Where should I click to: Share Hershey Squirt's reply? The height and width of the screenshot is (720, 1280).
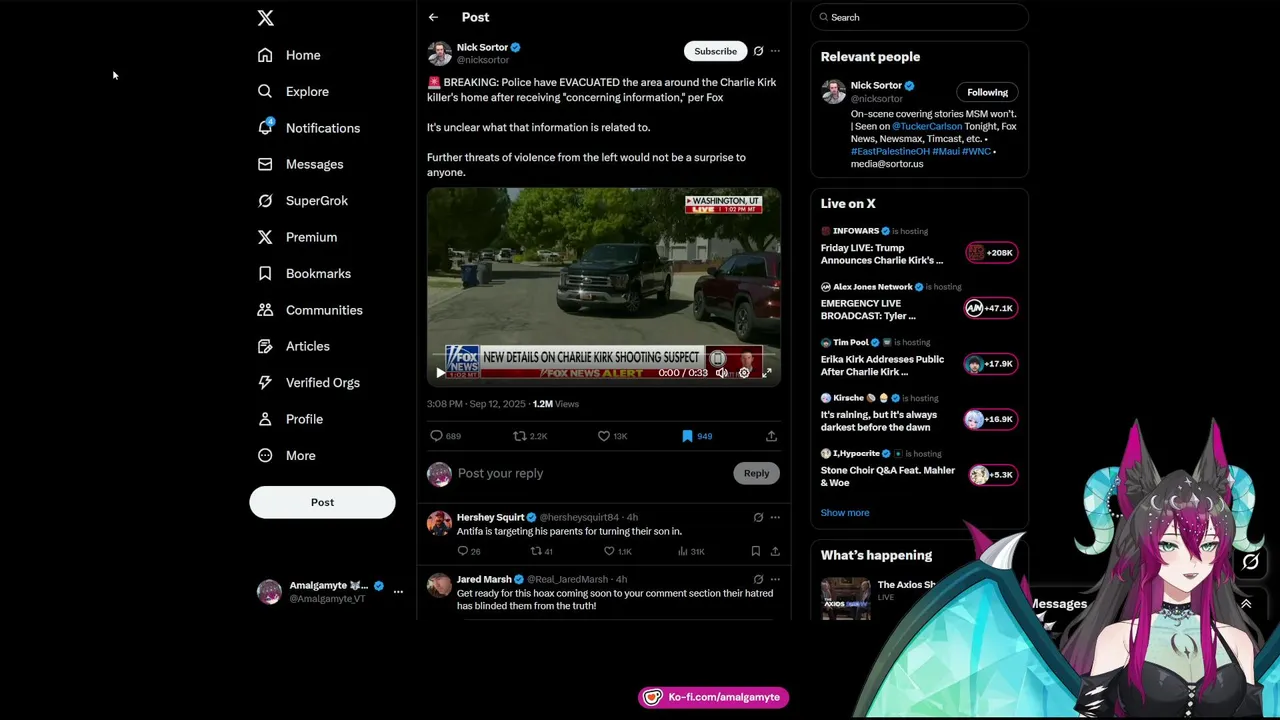[775, 551]
